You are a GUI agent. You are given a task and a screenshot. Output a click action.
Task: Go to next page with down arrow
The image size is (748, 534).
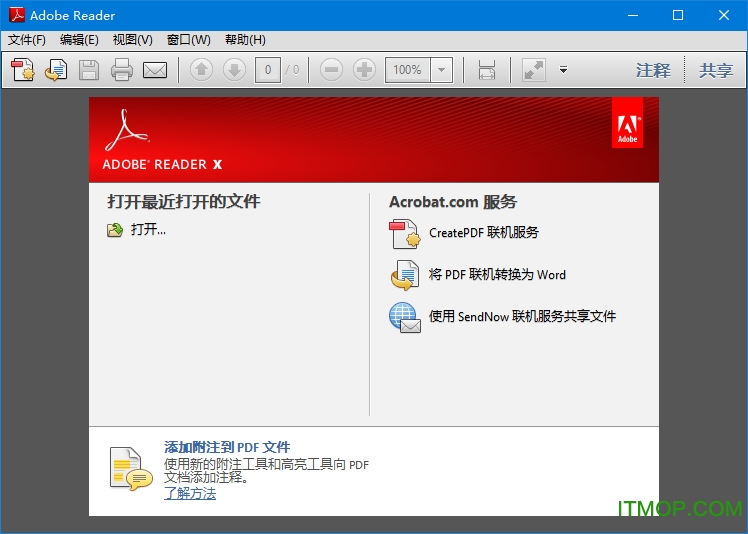[x=234, y=70]
